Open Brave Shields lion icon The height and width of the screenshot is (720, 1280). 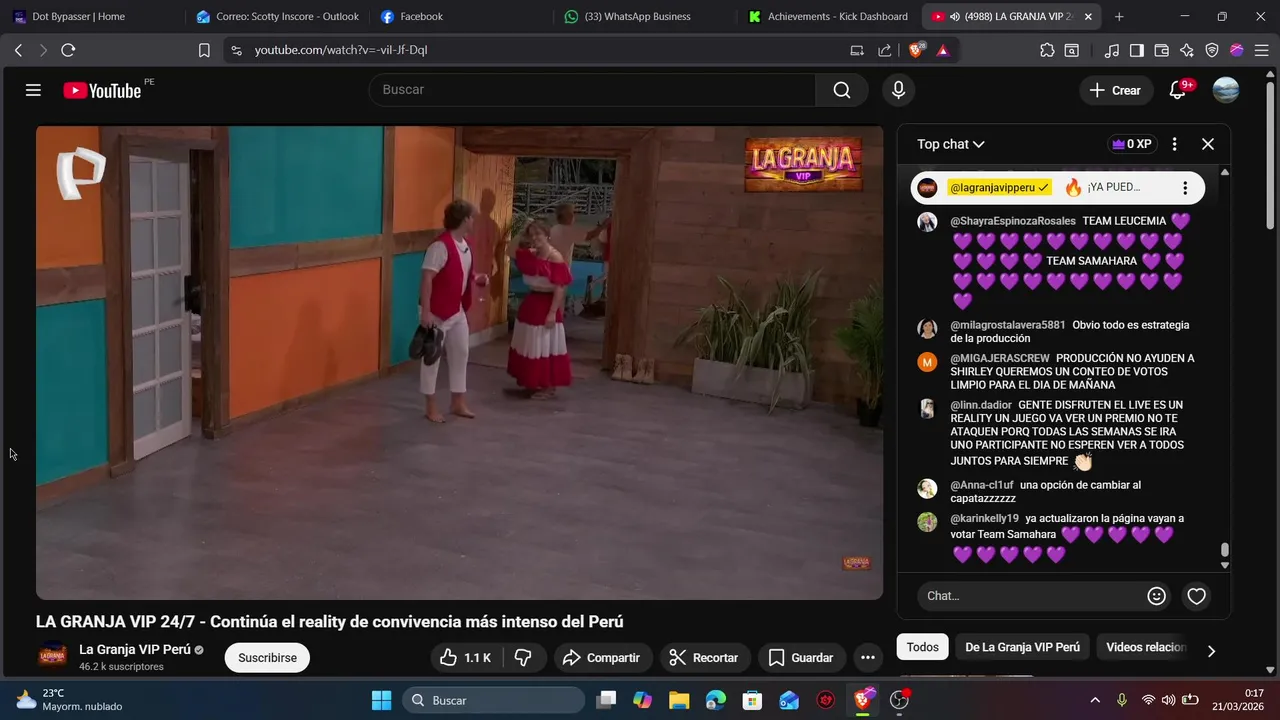pos(916,50)
